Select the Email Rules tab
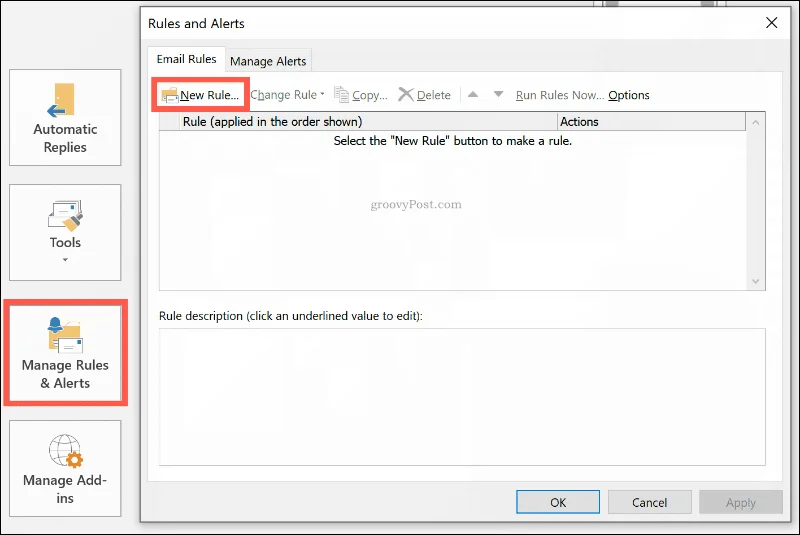The width and height of the screenshot is (800, 535). pos(186,59)
